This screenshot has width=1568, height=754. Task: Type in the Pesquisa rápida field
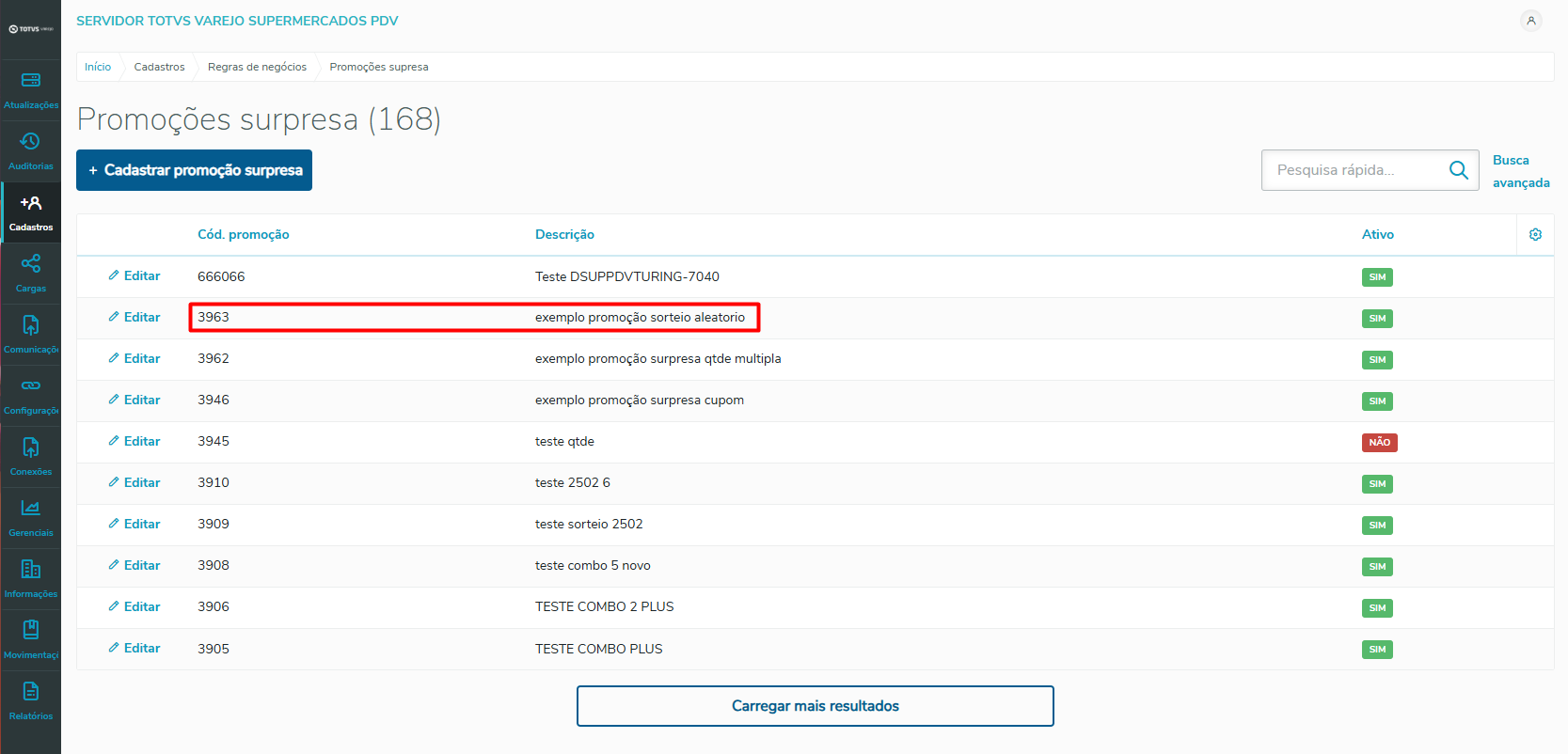(1354, 170)
